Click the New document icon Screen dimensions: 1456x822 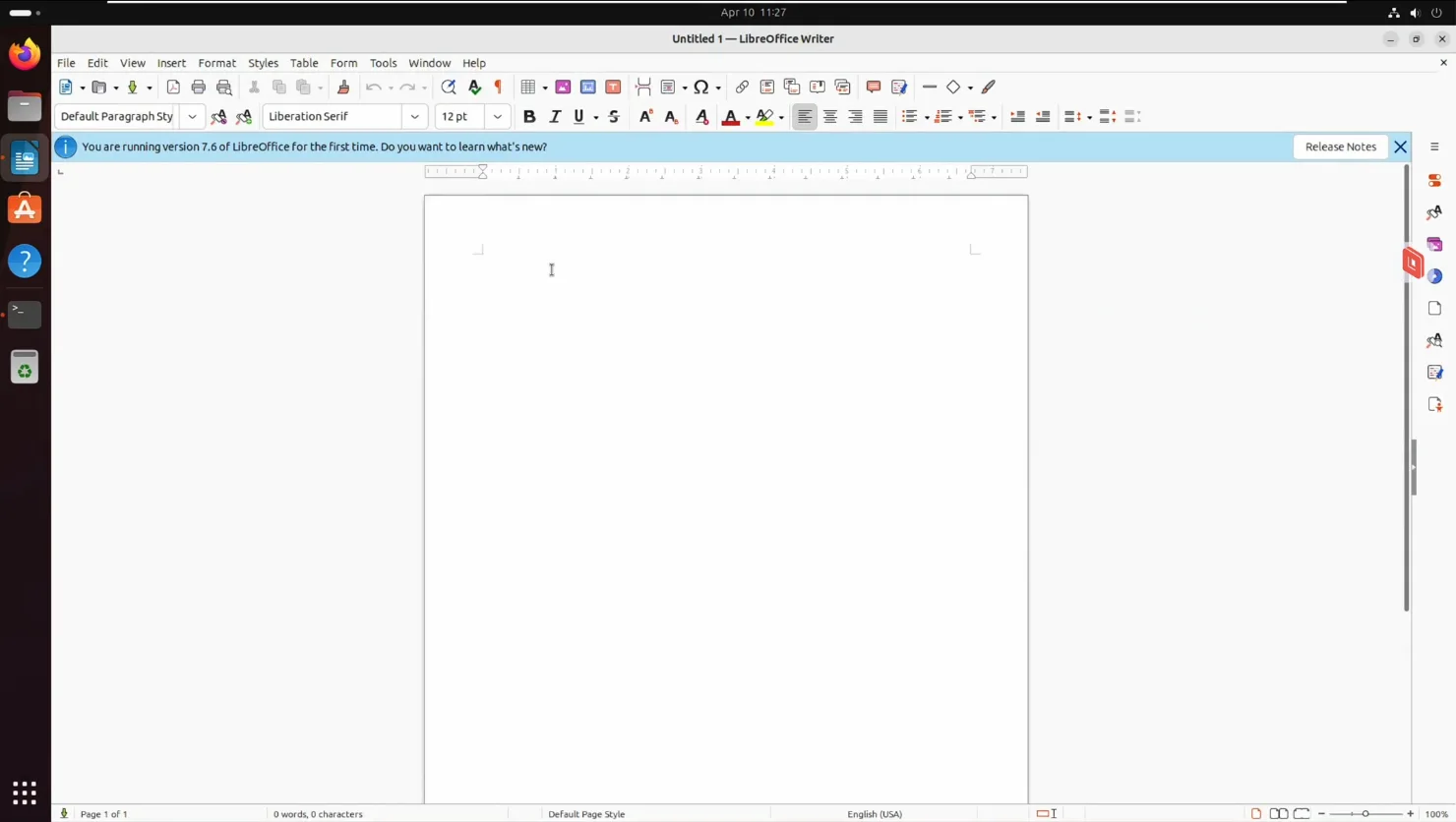click(66, 88)
